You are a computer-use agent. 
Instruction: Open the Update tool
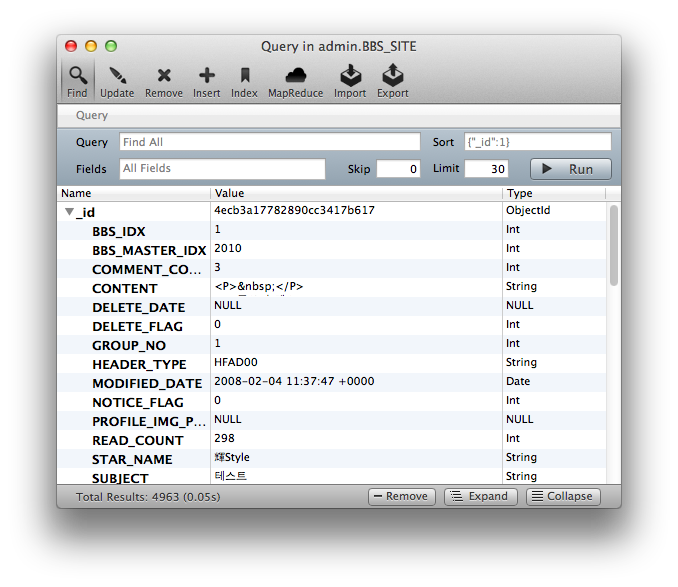click(x=117, y=82)
